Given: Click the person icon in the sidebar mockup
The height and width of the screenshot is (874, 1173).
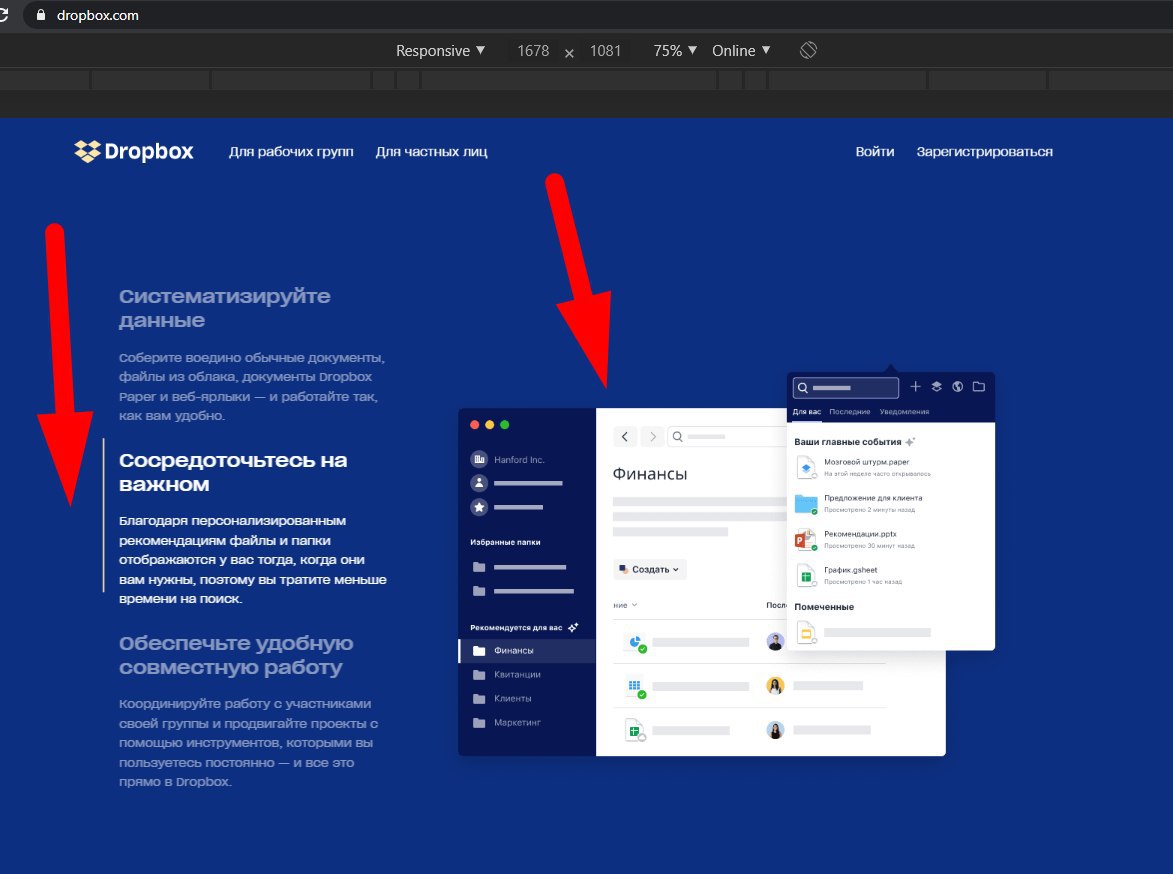Looking at the screenshot, I should (x=479, y=483).
